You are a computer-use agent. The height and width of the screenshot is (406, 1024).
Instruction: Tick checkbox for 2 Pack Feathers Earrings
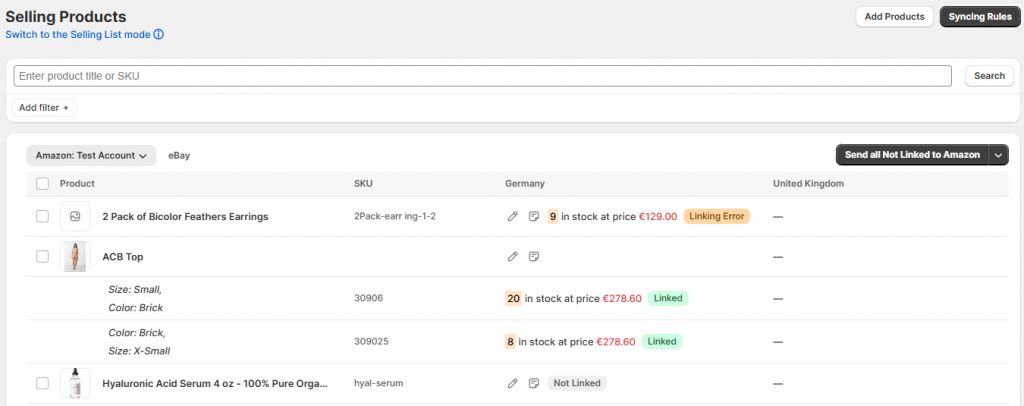pyautogui.click(x=42, y=216)
